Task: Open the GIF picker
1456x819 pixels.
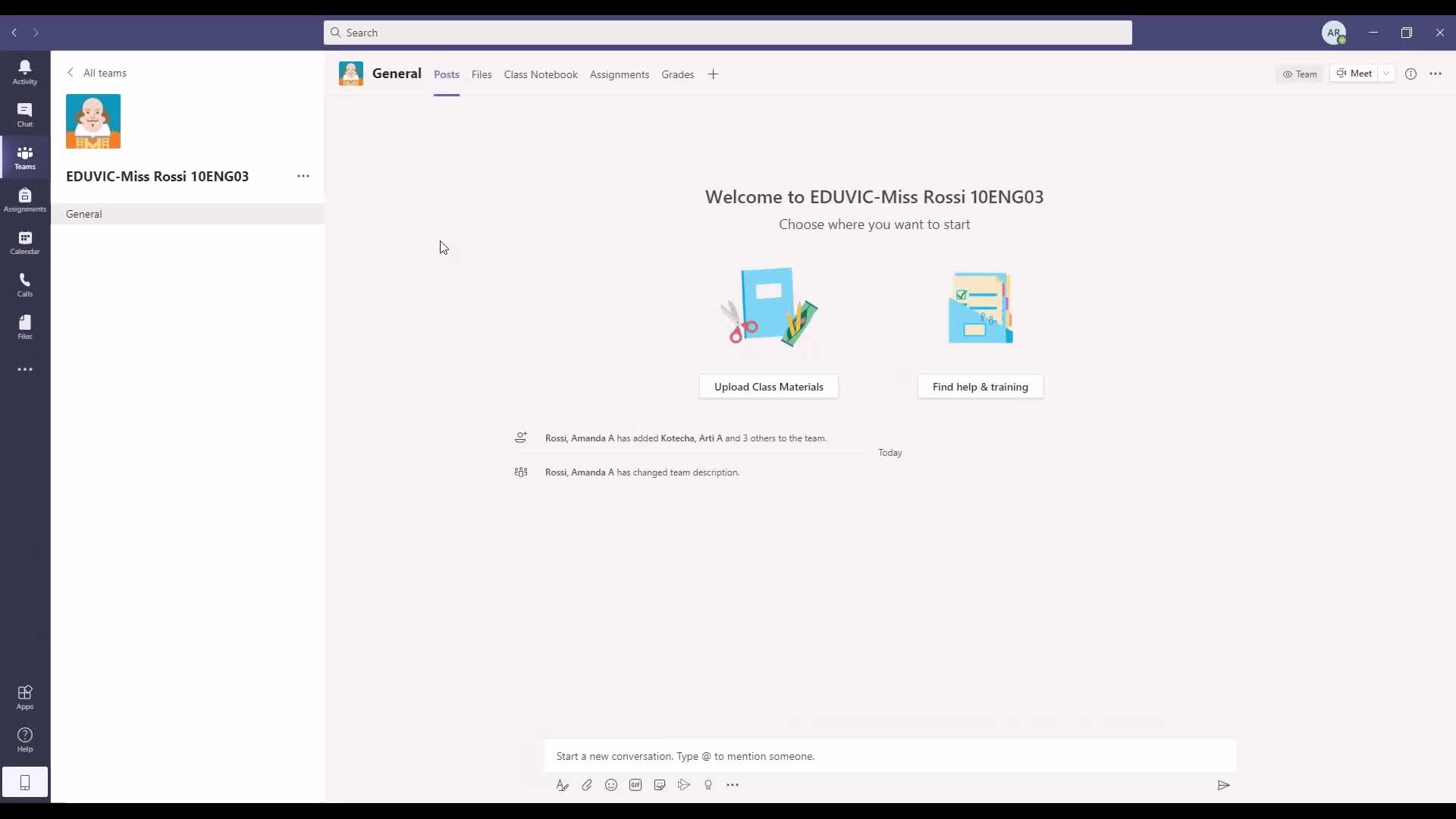Action: [x=635, y=785]
